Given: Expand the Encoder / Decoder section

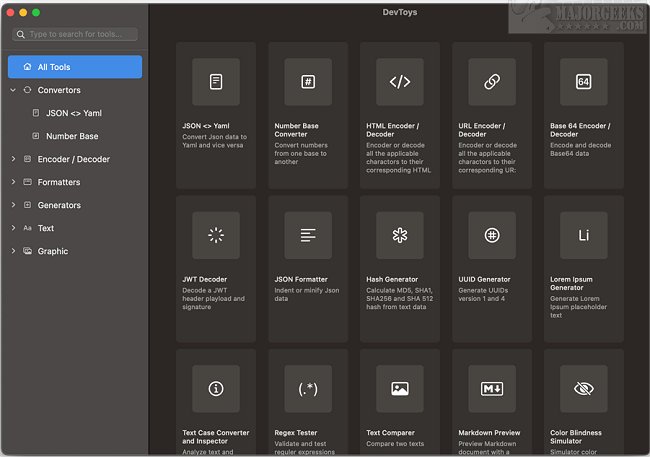Looking at the screenshot, I should point(13,159).
